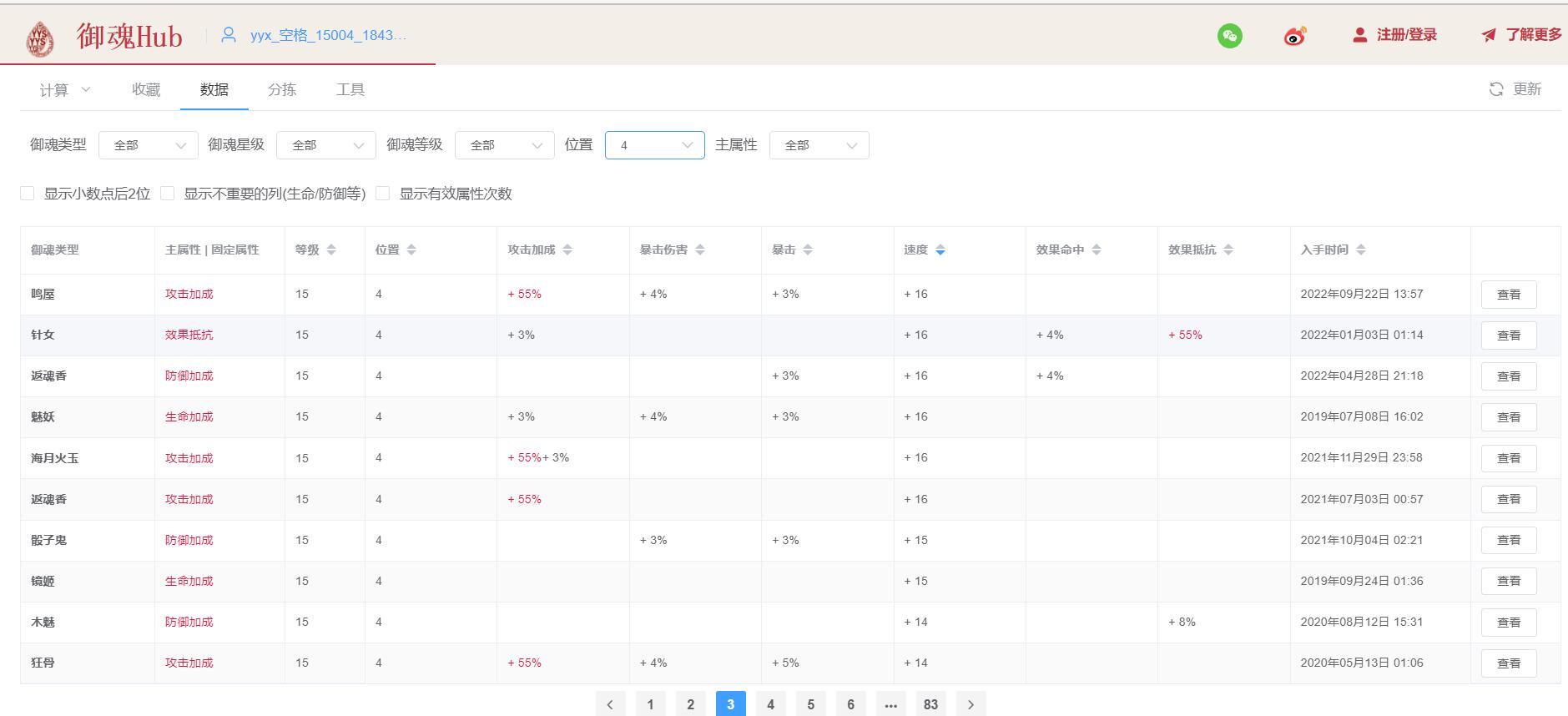Switch to the 收藏 tab
This screenshot has width=1568, height=716.
click(x=146, y=89)
